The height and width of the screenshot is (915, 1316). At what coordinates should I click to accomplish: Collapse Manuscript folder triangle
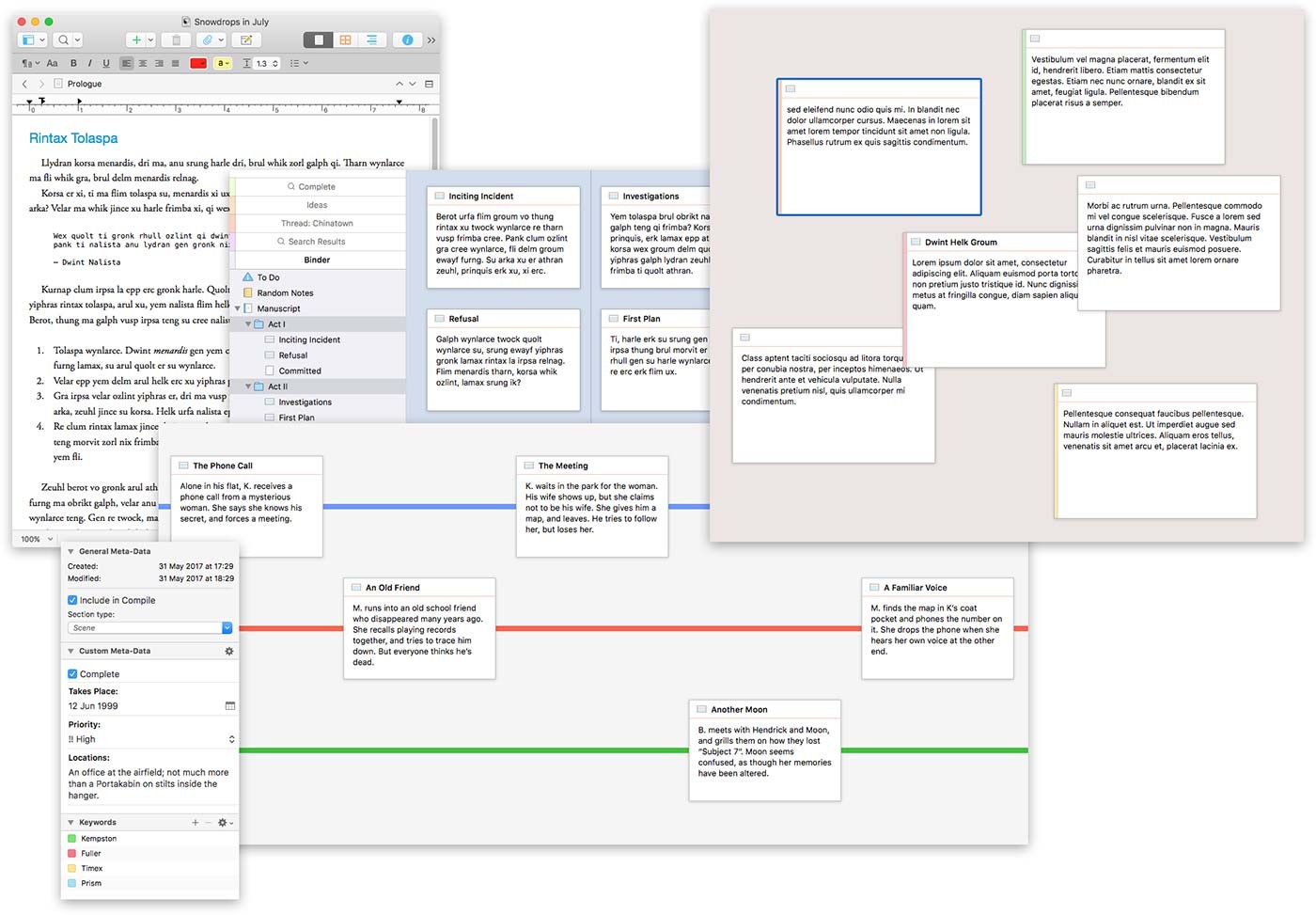pos(238,308)
